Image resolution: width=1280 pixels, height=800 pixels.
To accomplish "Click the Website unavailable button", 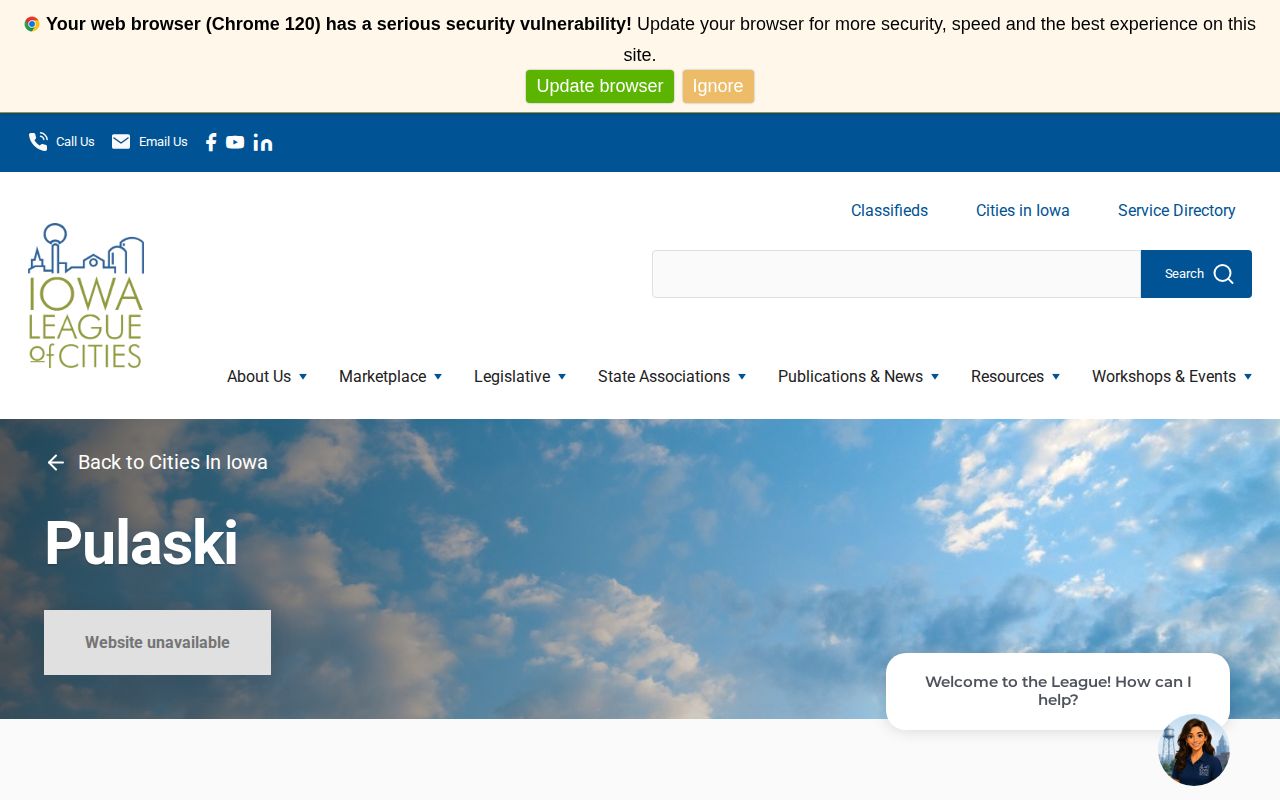I will pyautogui.click(x=157, y=642).
